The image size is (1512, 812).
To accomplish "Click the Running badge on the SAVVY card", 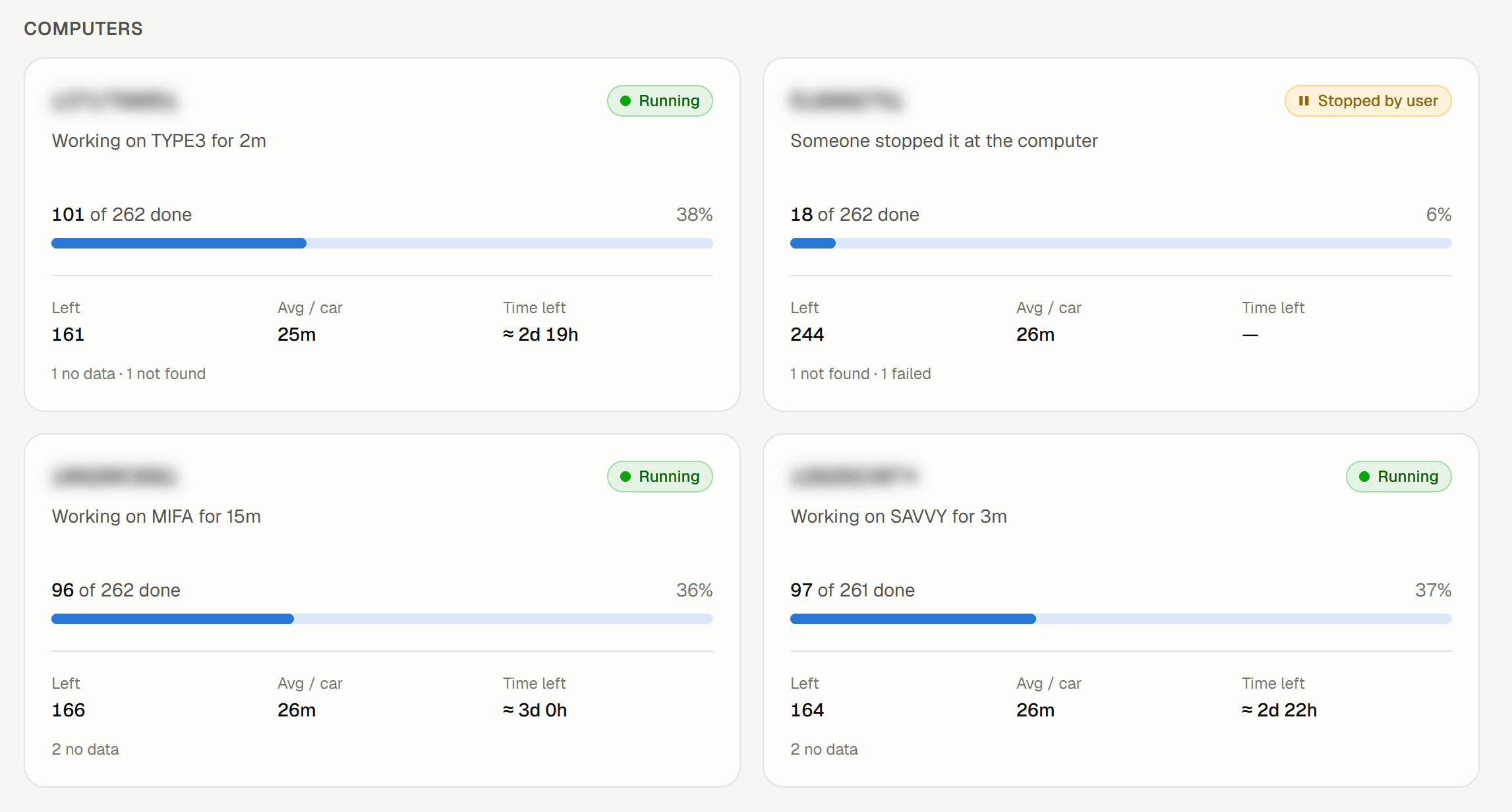I will (x=1399, y=477).
